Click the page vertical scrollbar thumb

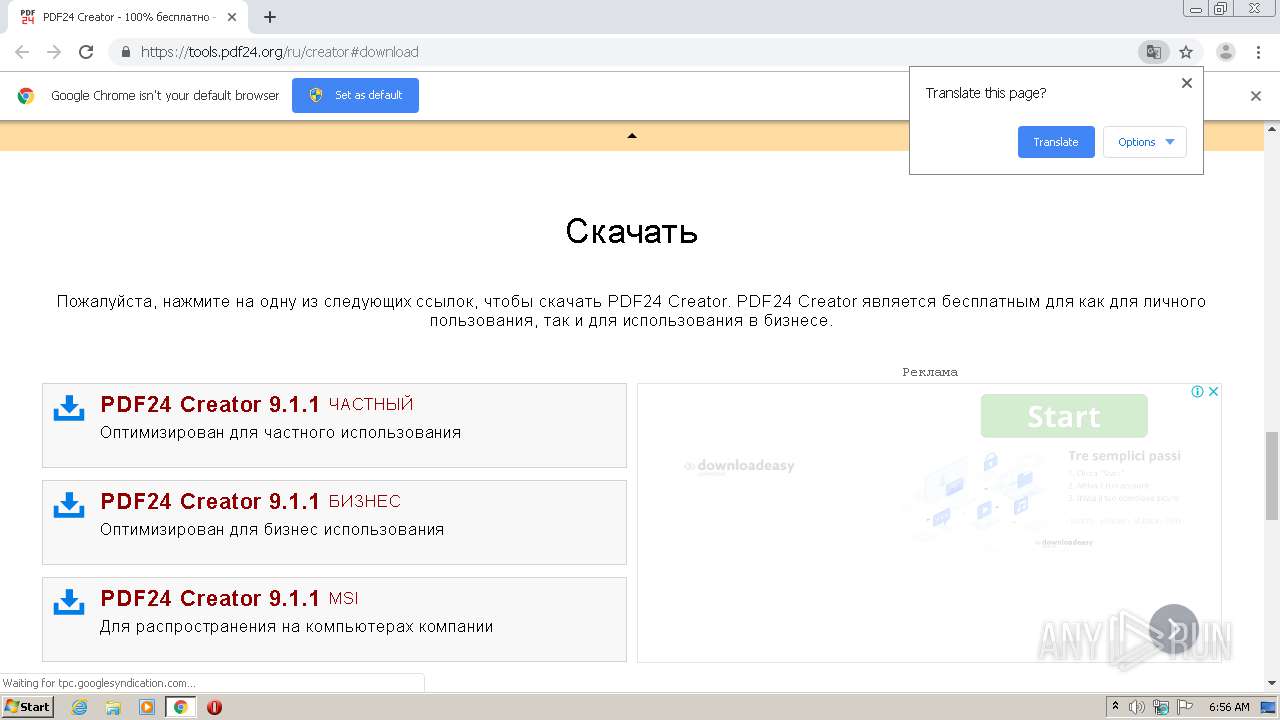[1271, 476]
